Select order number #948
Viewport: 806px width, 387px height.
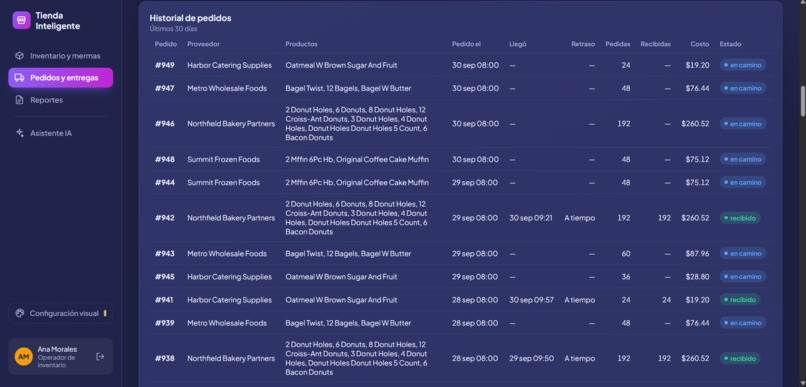164,159
